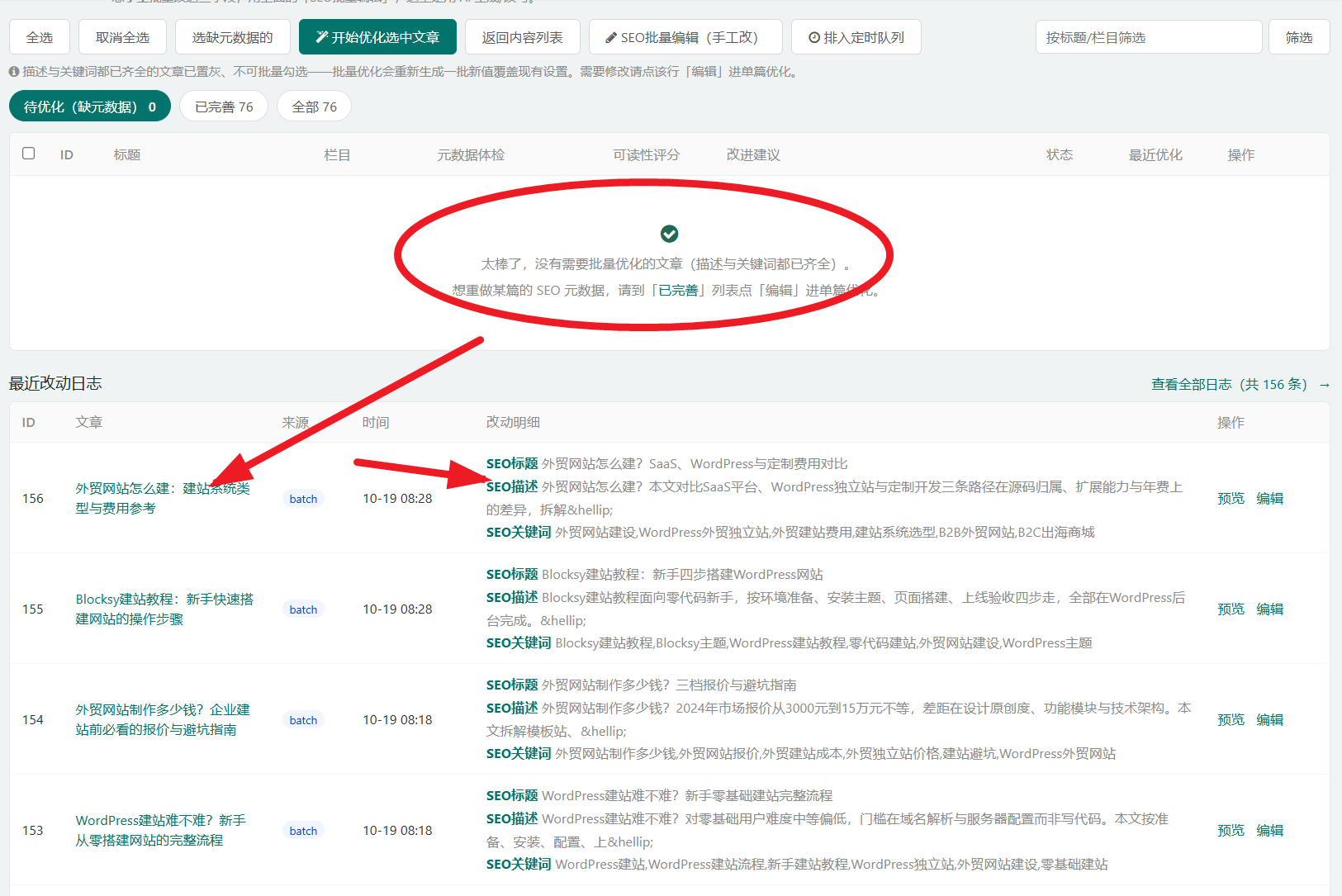Viewport: 1342px width, 896px height.
Task: Click the batch tag in row 156
Action: pos(303,499)
